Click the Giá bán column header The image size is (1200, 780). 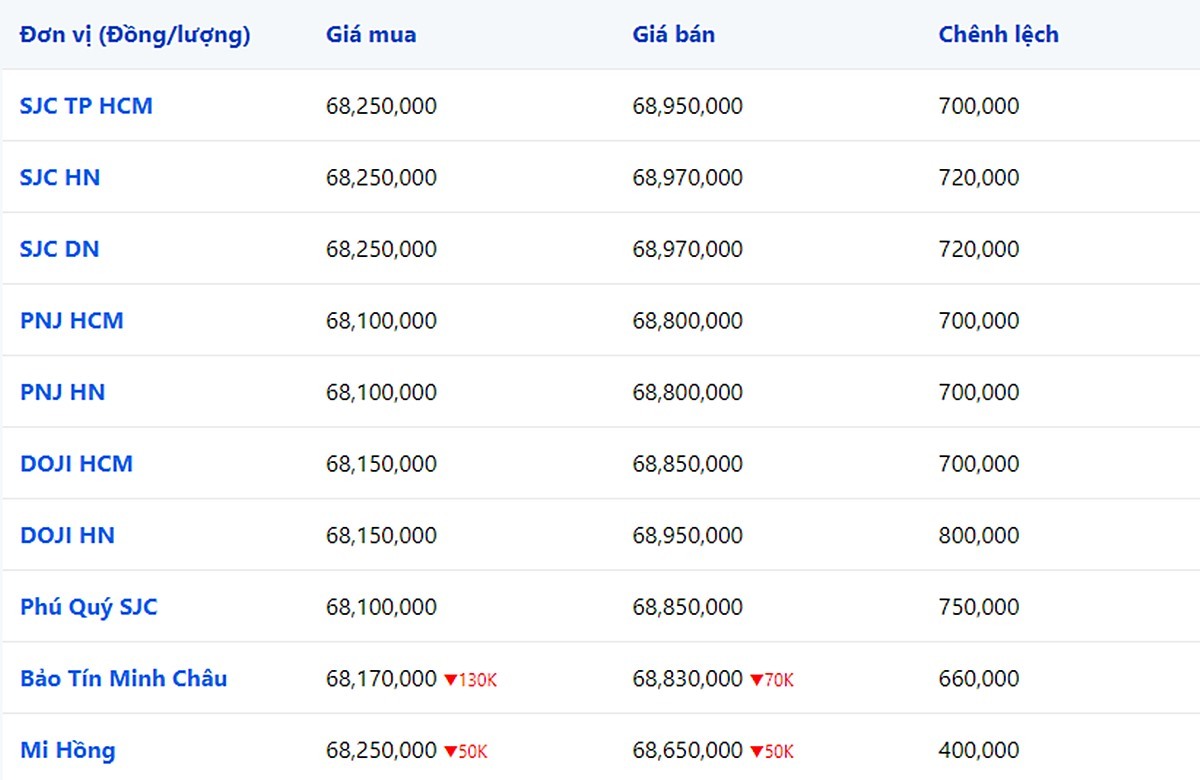click(x=673, y=34)
